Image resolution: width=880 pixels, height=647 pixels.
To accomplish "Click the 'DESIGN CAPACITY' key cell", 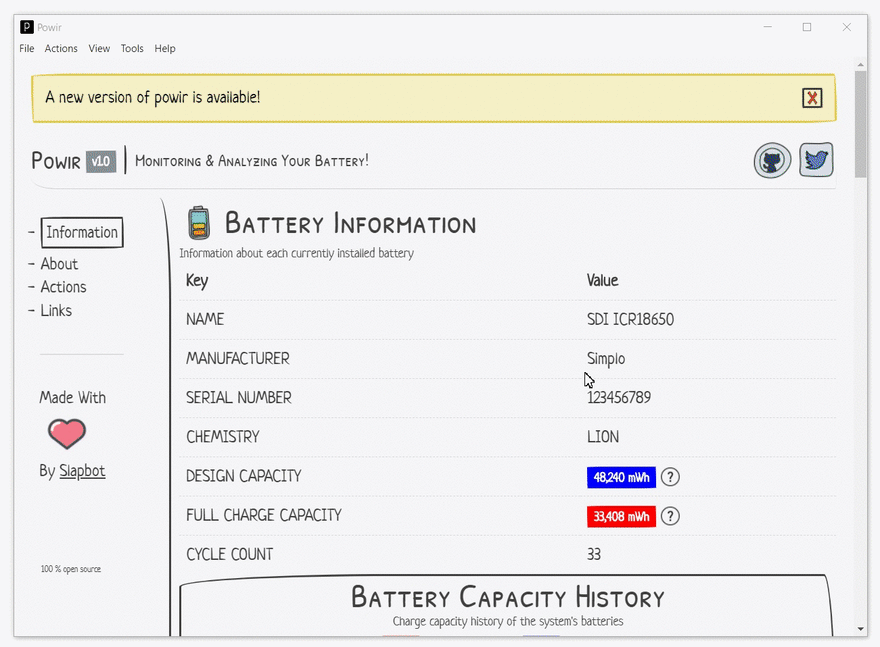I will pos(244,476).
